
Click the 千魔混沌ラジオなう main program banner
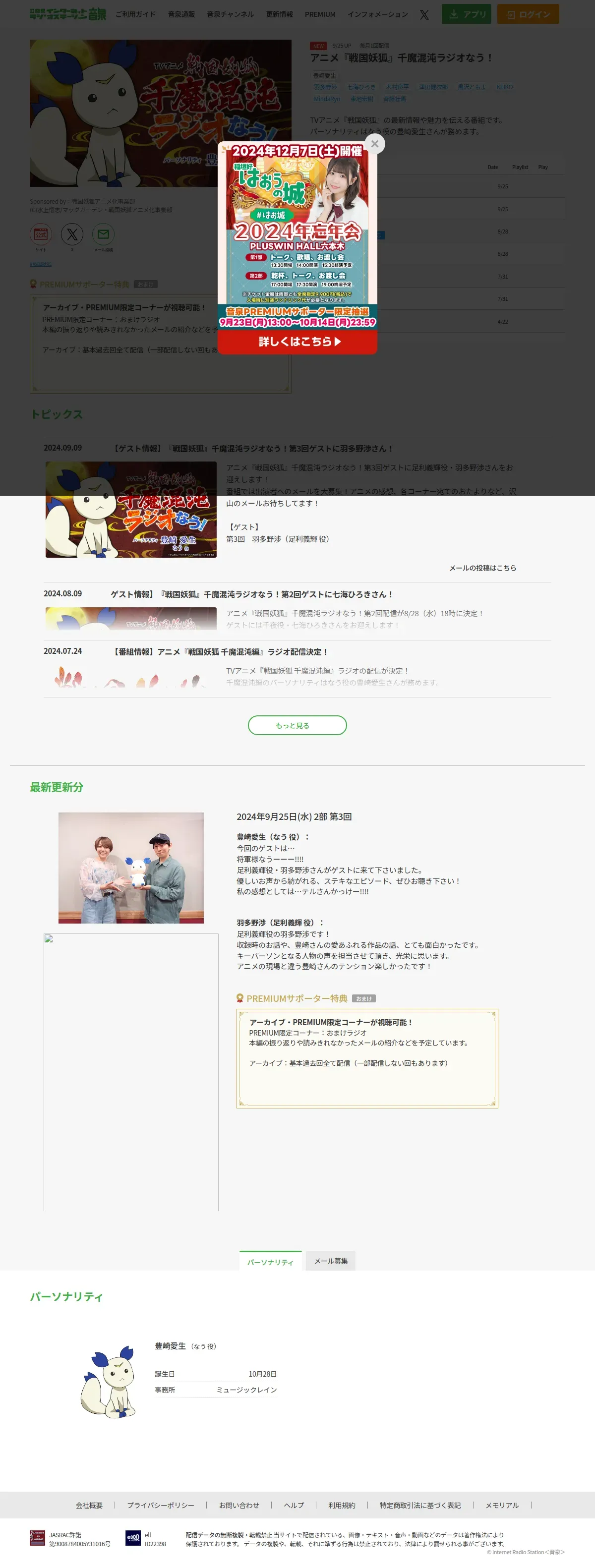(160, 113)
